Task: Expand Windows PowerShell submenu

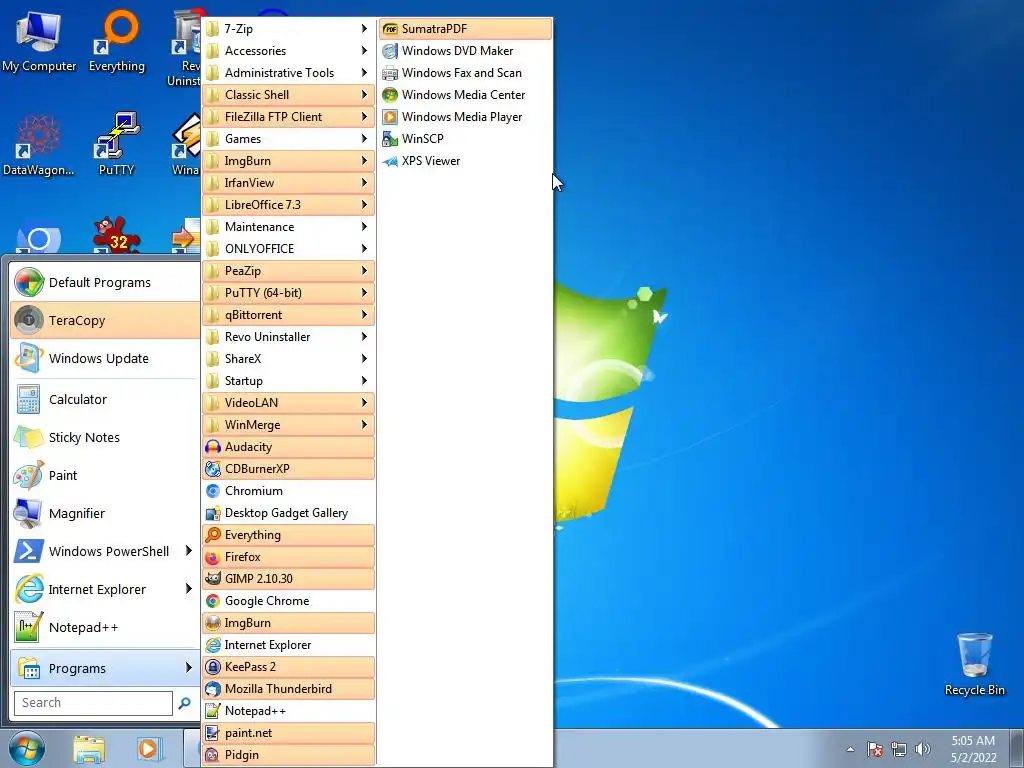Action: pos(105,551)
